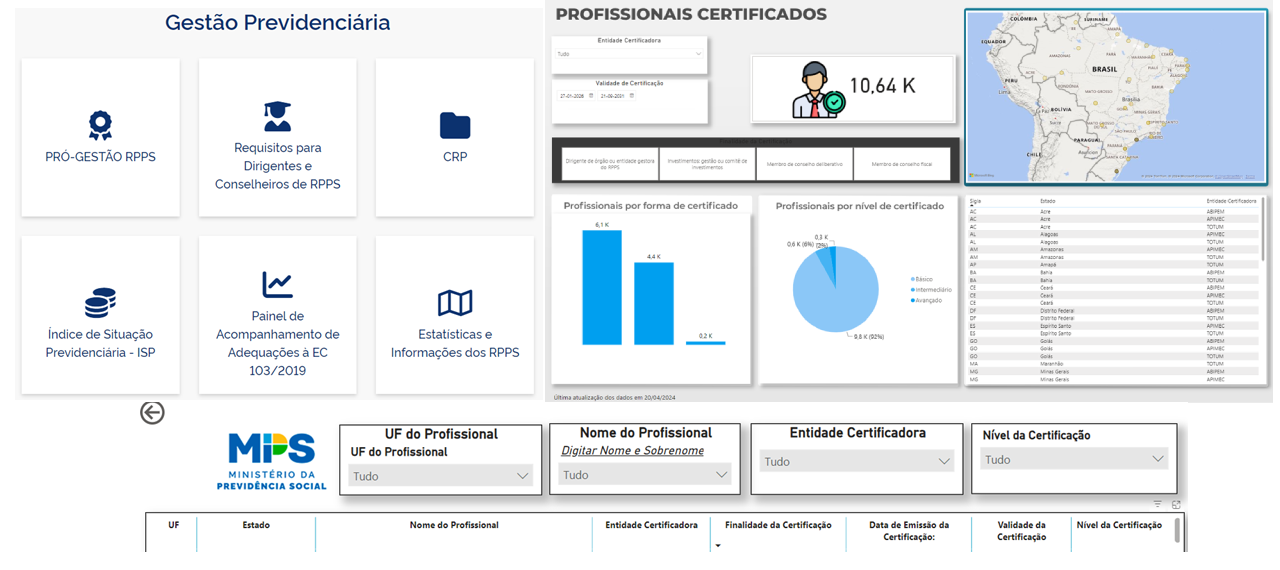Sort by Nome do Profissional column header
1280x570 pixels.
(454, 525)
